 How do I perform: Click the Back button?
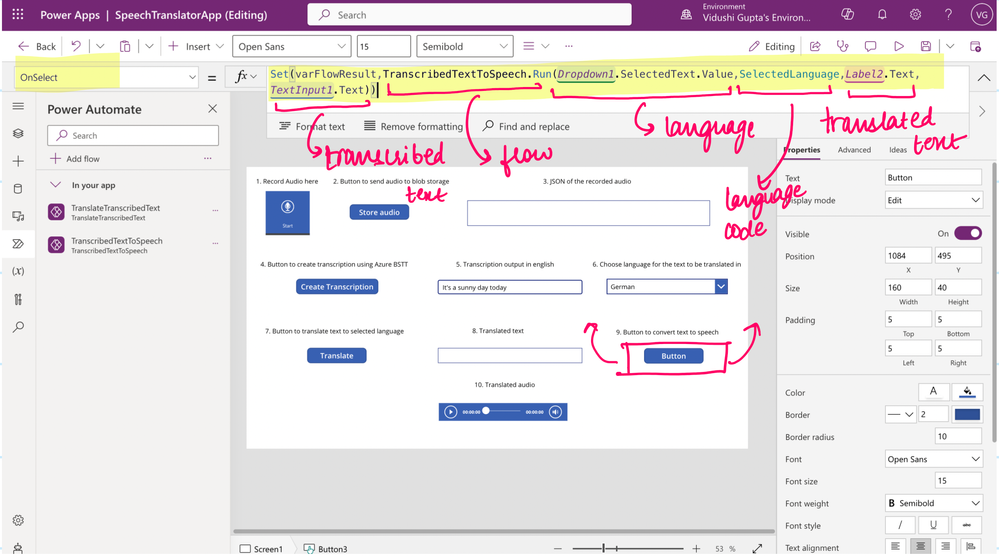[x=37, y=46]
